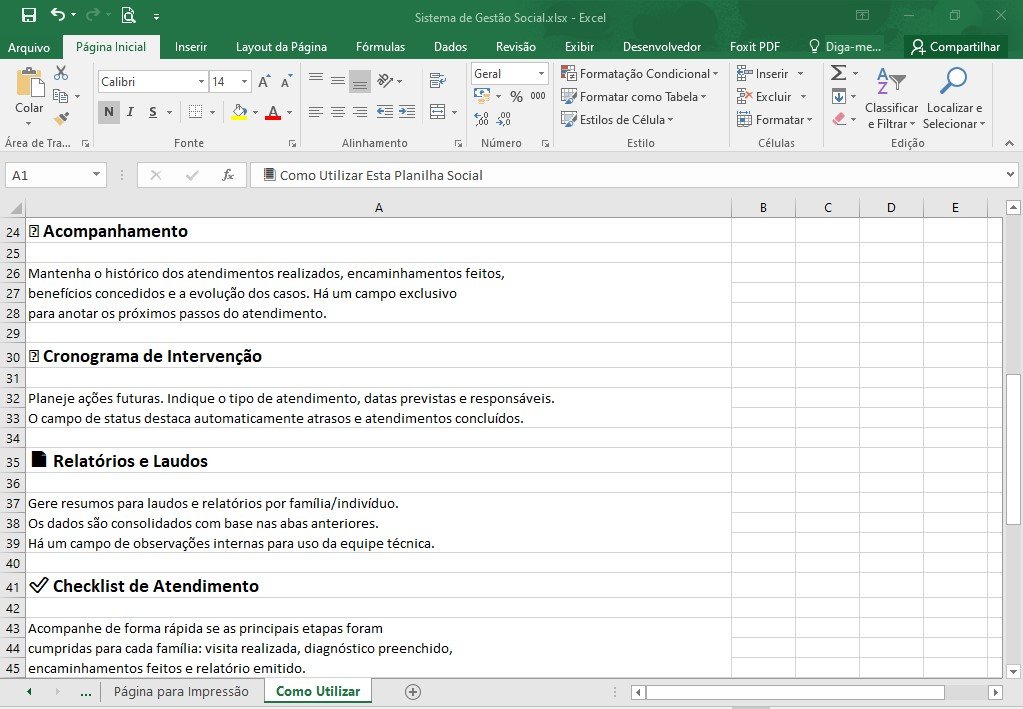This screenshot has width=1023, height=709.
Task: Open the Classificar e Filtrar menu
Action: (891, 97)
